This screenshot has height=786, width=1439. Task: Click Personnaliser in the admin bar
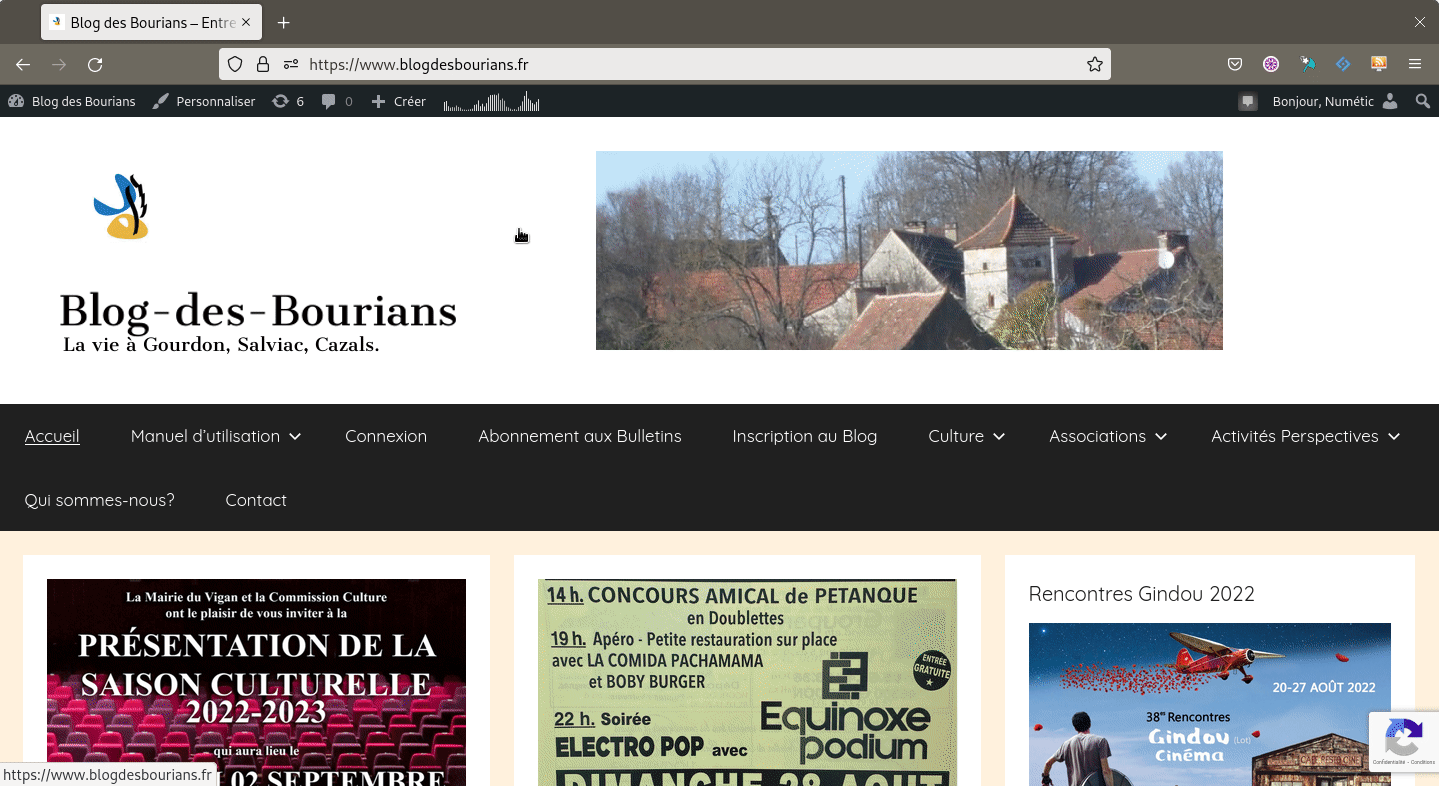click(205, 101)
